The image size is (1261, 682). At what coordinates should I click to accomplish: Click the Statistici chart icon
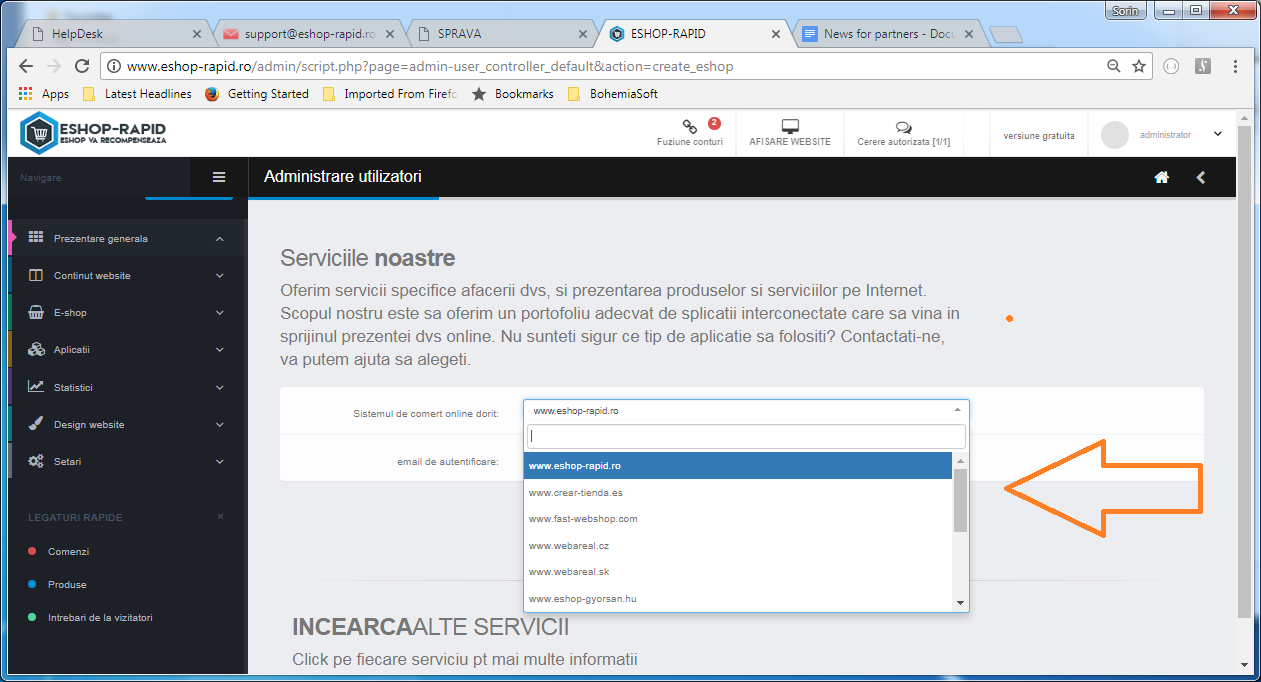pyautogui.click(x=36, y=387)
